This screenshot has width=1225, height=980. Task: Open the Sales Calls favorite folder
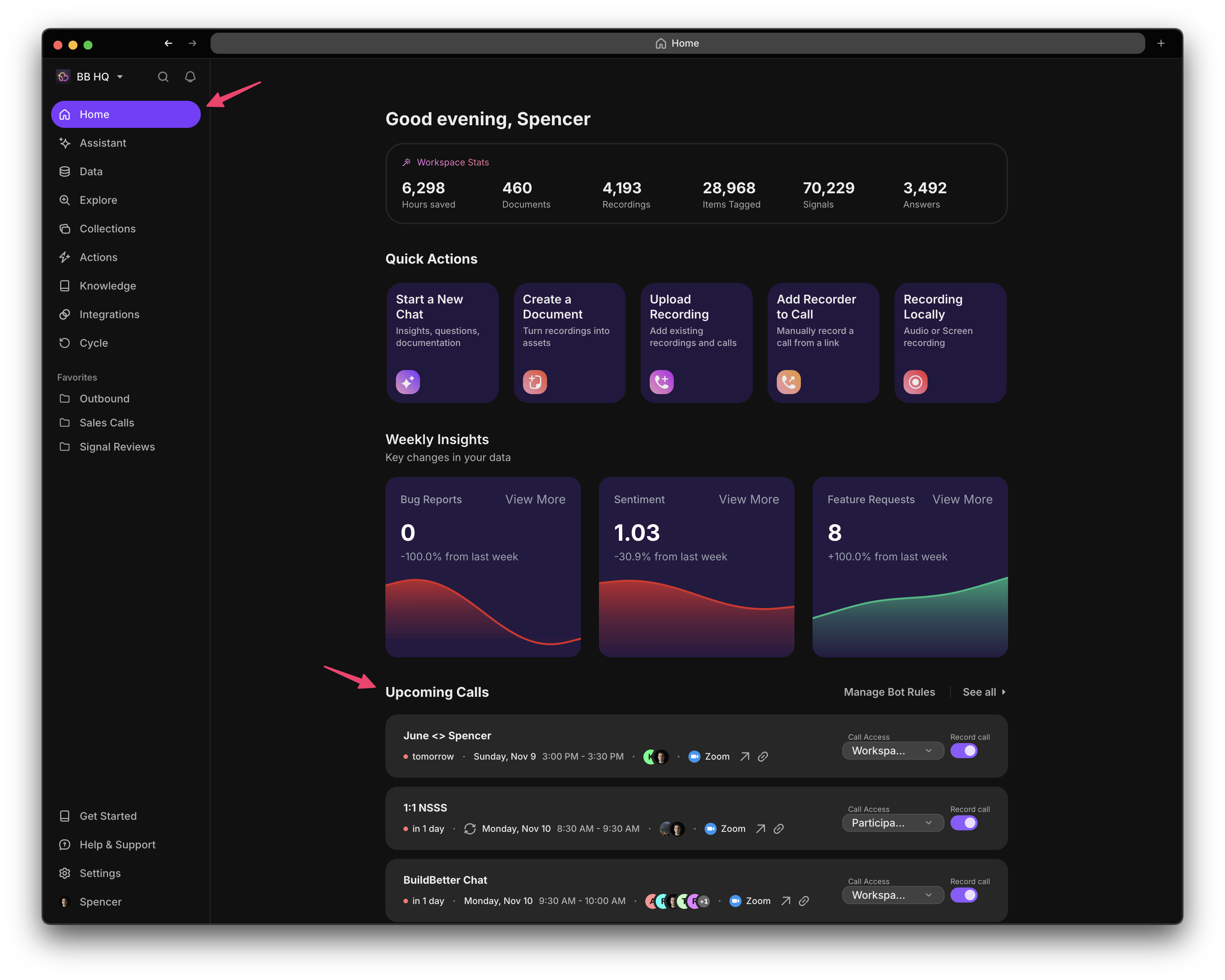[106, 423]
